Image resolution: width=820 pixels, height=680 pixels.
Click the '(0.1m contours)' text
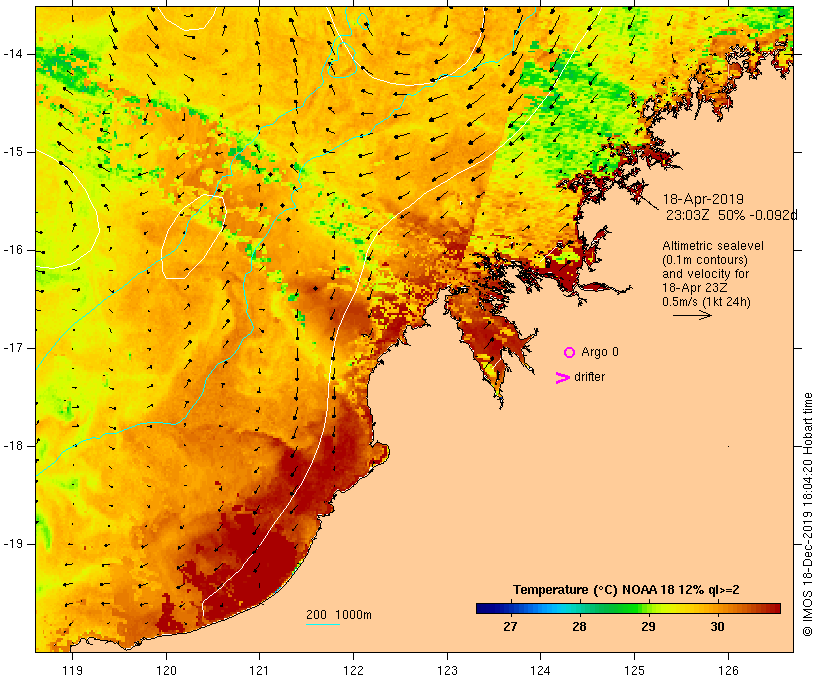(705, 260)
